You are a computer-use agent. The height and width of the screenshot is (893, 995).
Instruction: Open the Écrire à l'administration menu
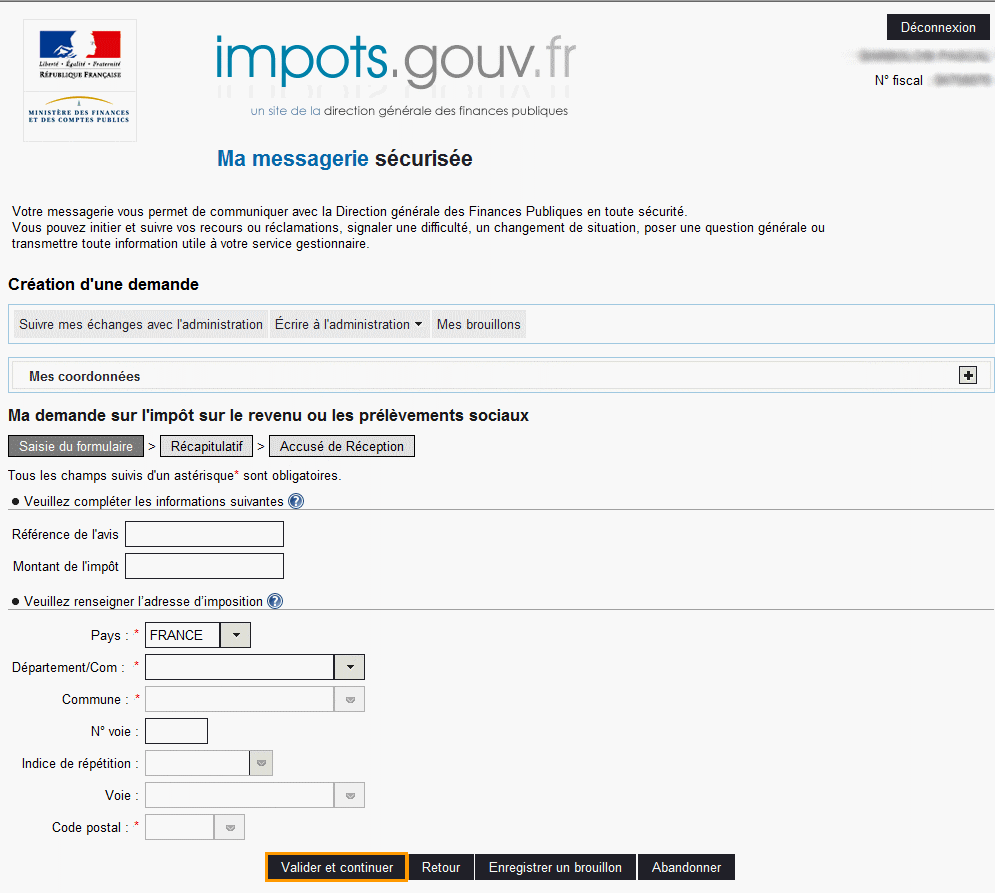point(349,324)
